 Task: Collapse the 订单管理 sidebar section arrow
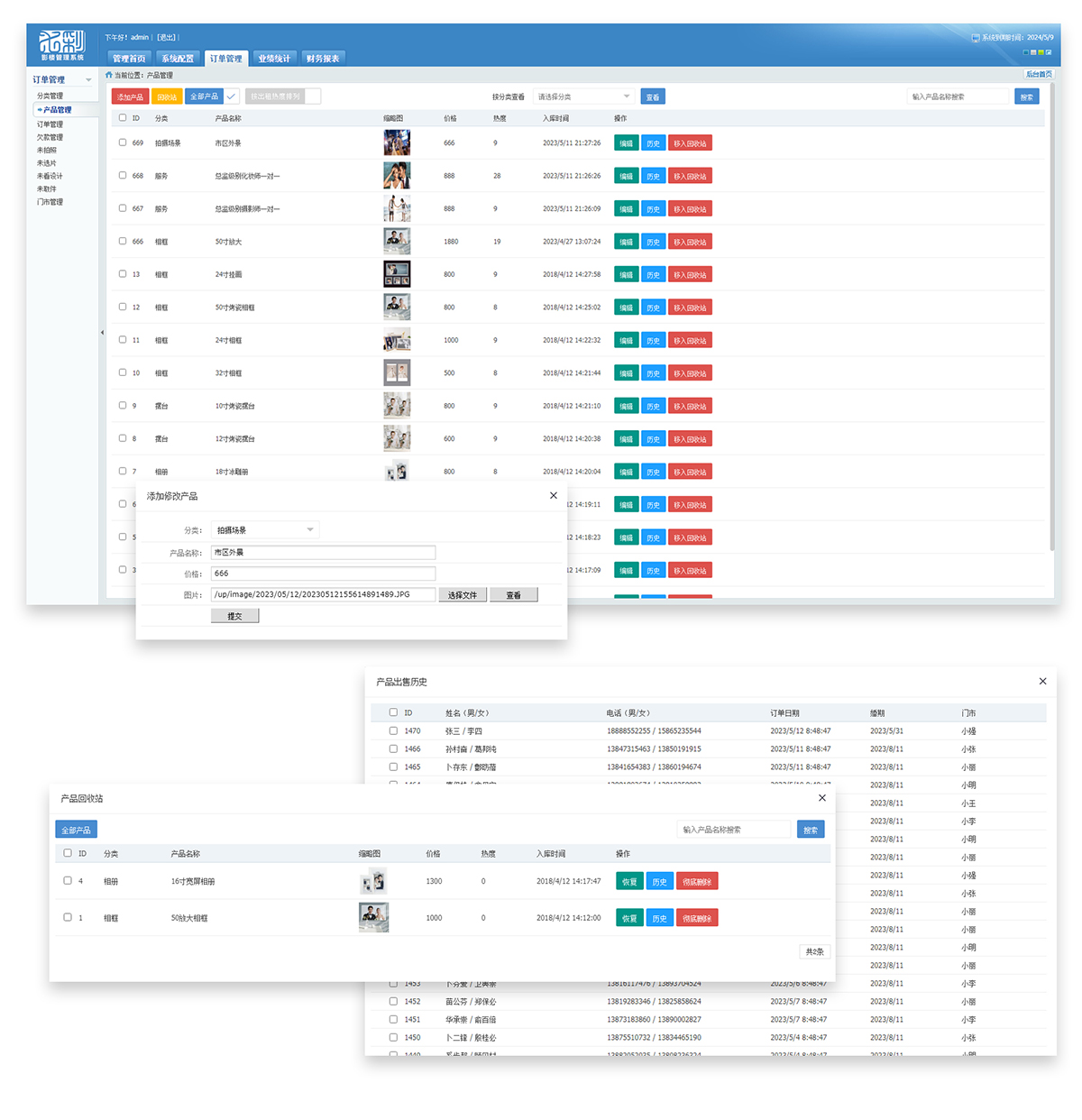(88, 80)
